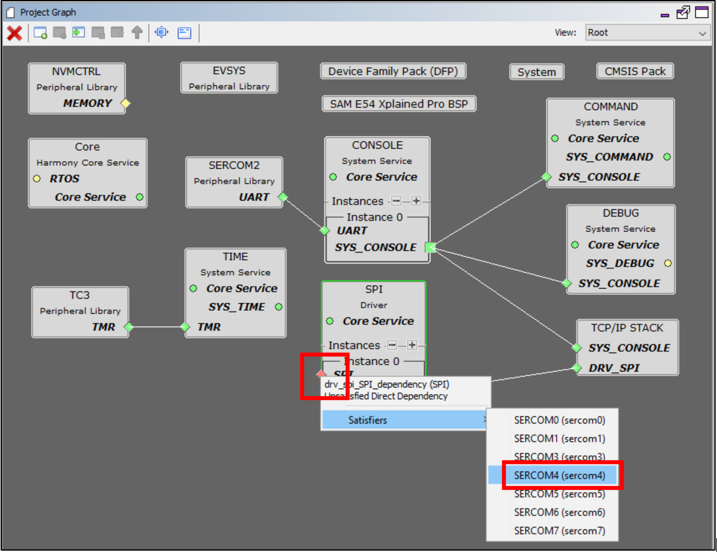Image resolution: width=717 pixels, height=552 pixels.
Task: Click the TIME block title
Action: (235, 257)
